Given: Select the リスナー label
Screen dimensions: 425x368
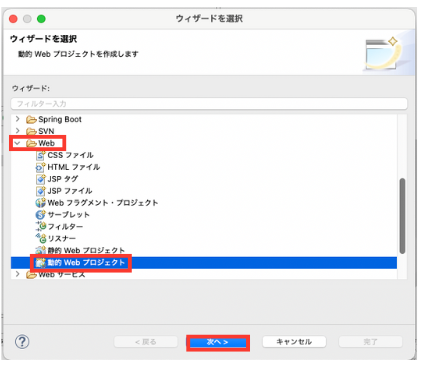Looking at the screenshot, I should pos(62,238).
